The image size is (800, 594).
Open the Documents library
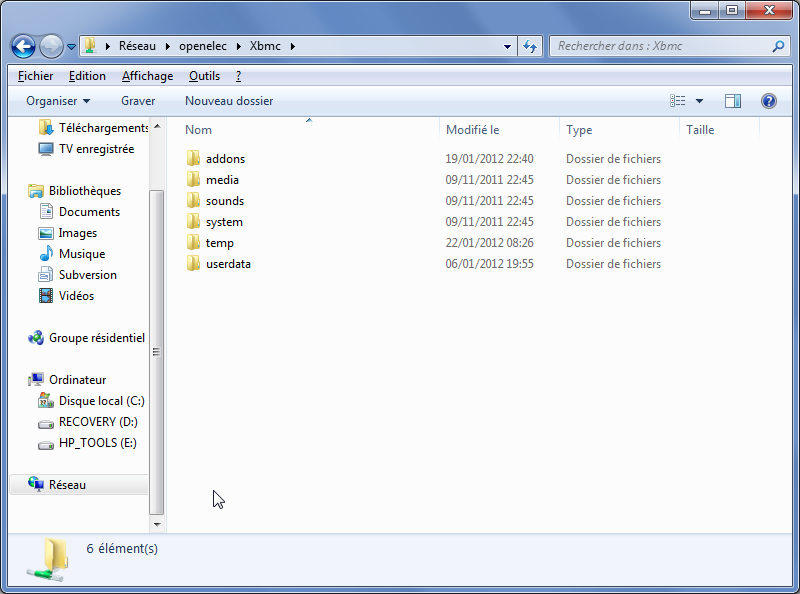coord(79,212)
